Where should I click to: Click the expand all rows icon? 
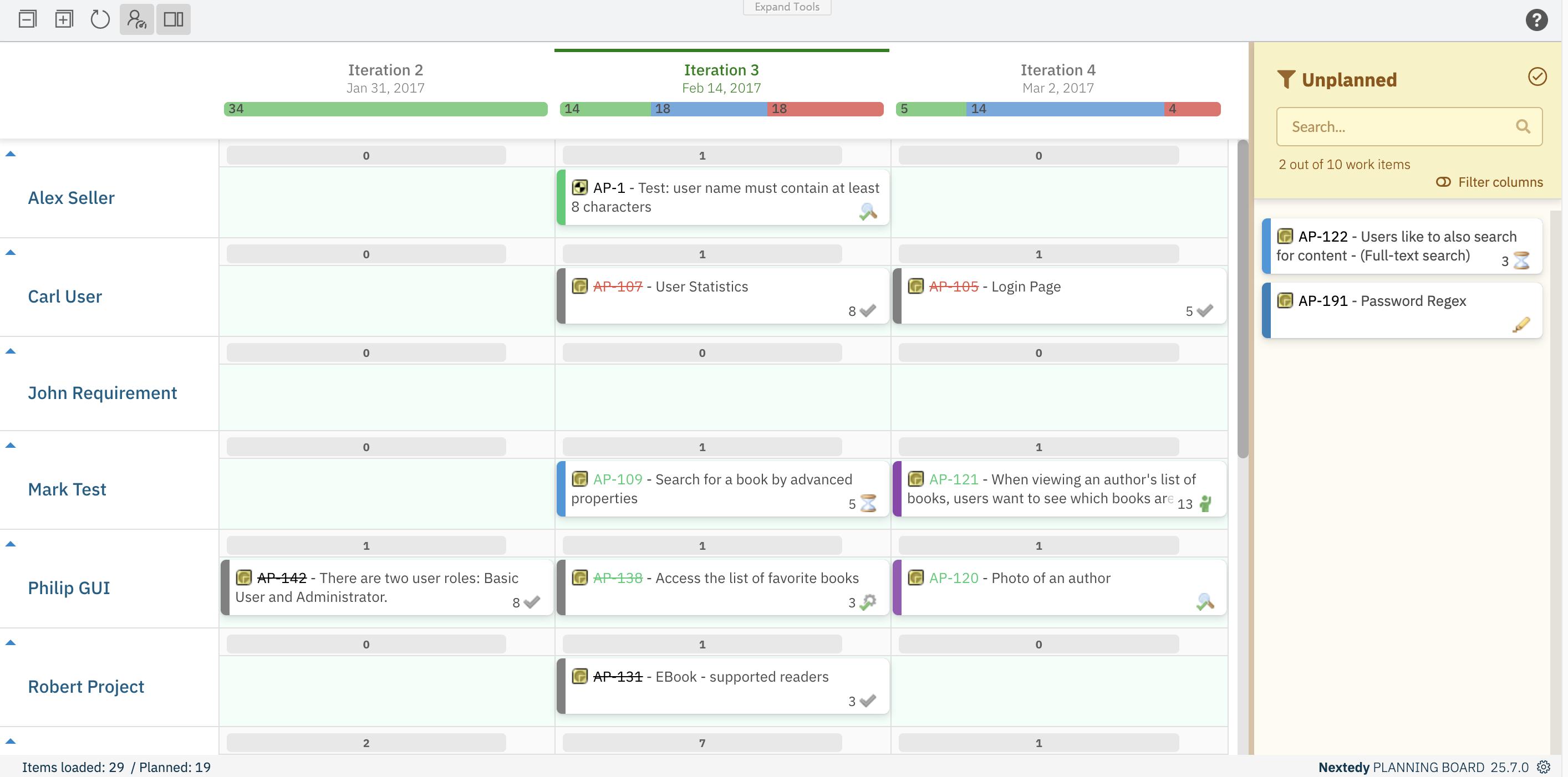64,19
